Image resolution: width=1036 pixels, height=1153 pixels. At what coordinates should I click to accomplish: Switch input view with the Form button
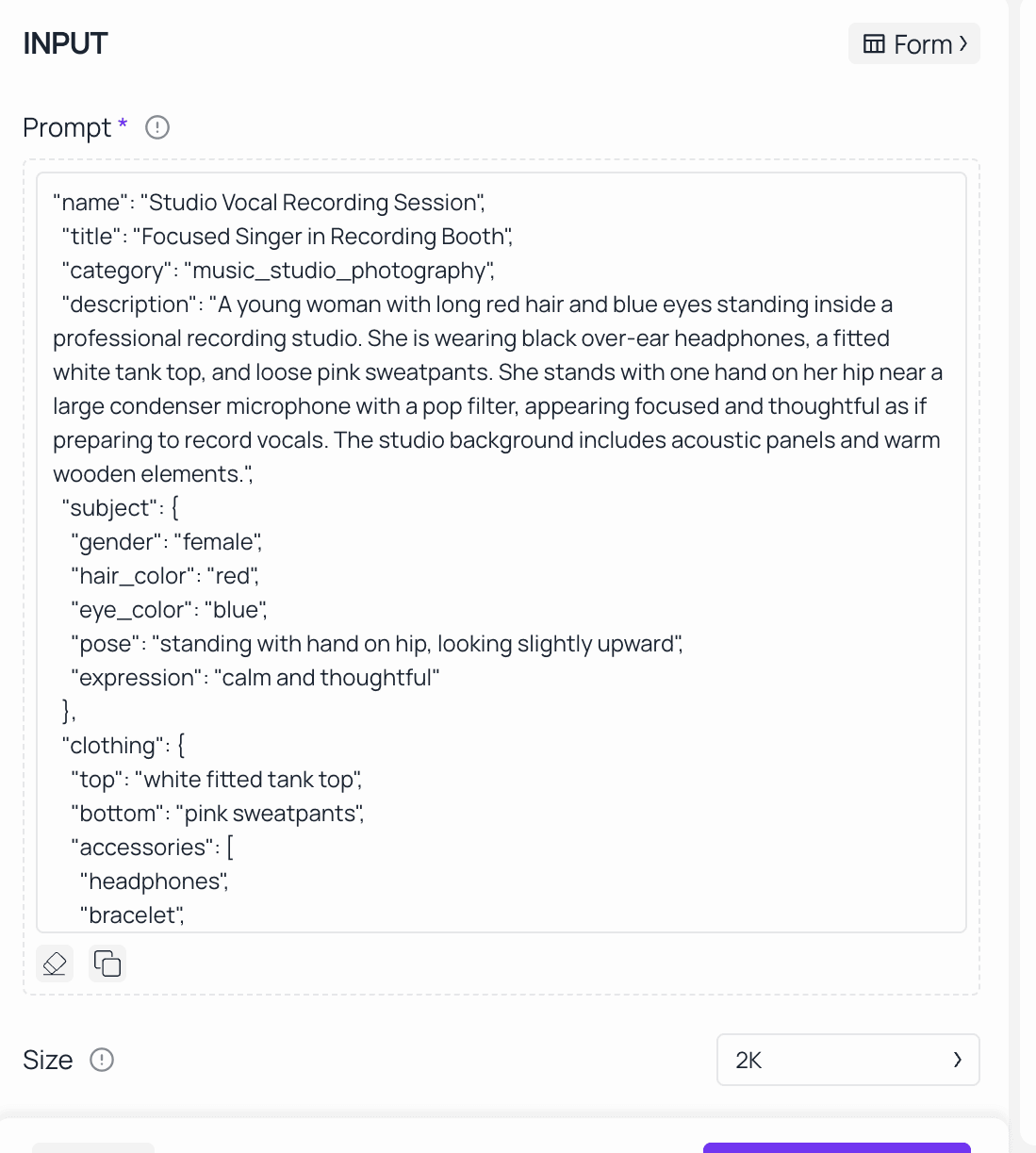pos(913,44)
